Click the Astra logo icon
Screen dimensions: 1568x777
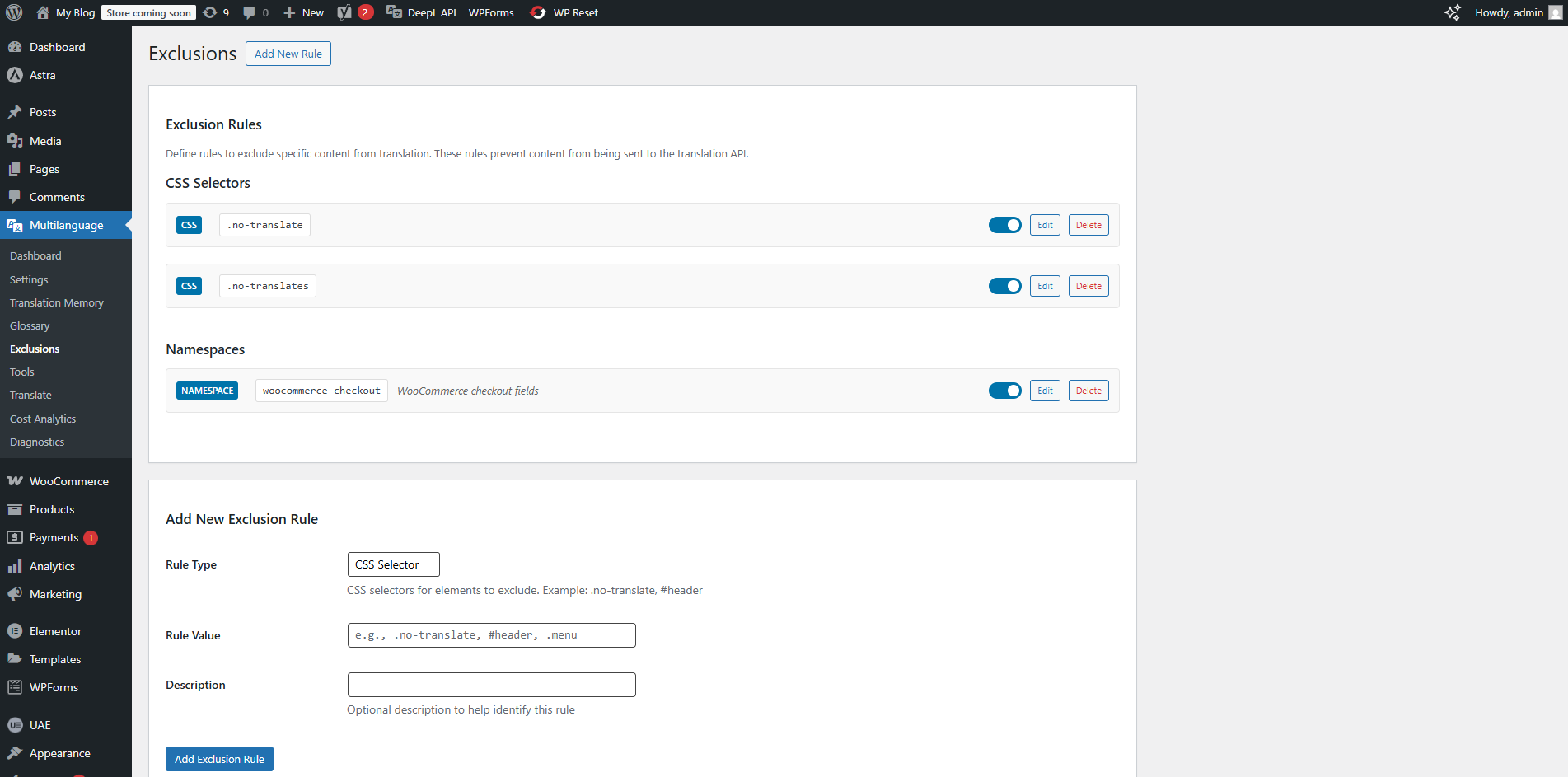(15, 75)
